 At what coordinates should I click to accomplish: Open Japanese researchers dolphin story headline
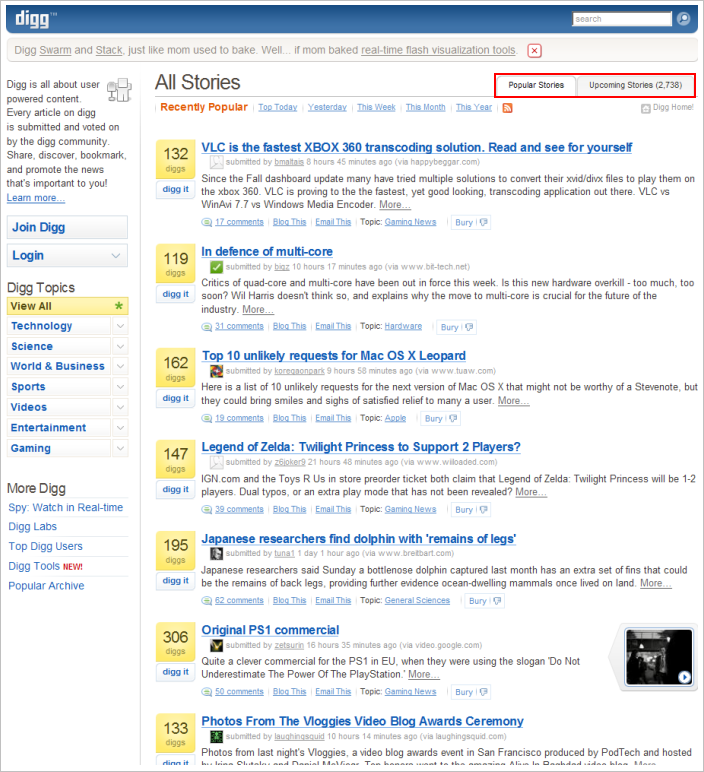point(358,539)
